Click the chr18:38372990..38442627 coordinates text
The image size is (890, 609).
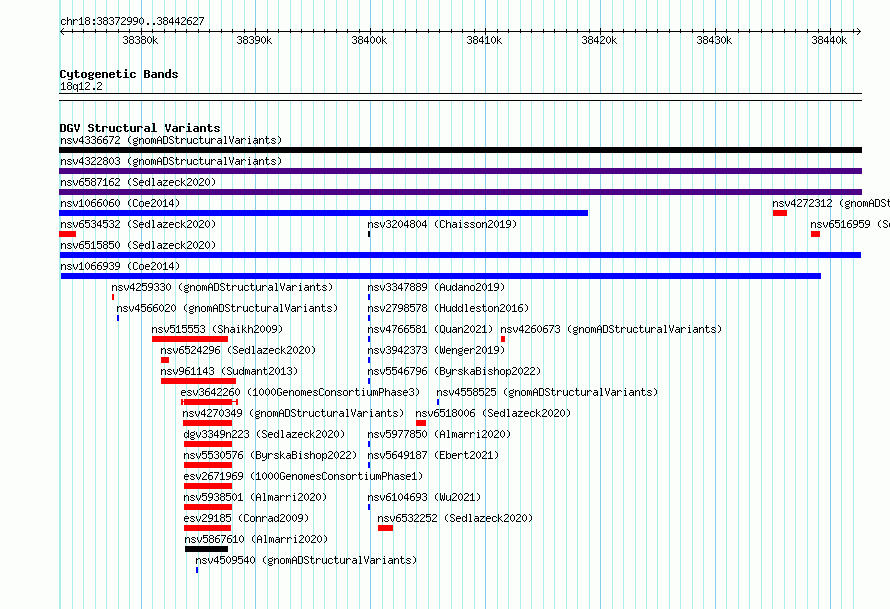[x=132, y=21]
